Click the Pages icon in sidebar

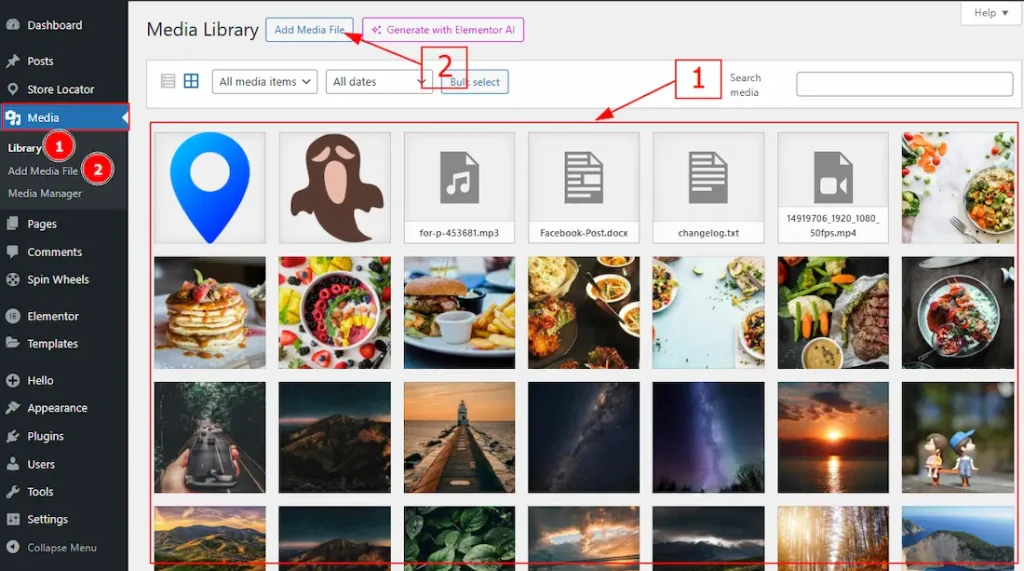pyautogui.click(x=12, y=223)
